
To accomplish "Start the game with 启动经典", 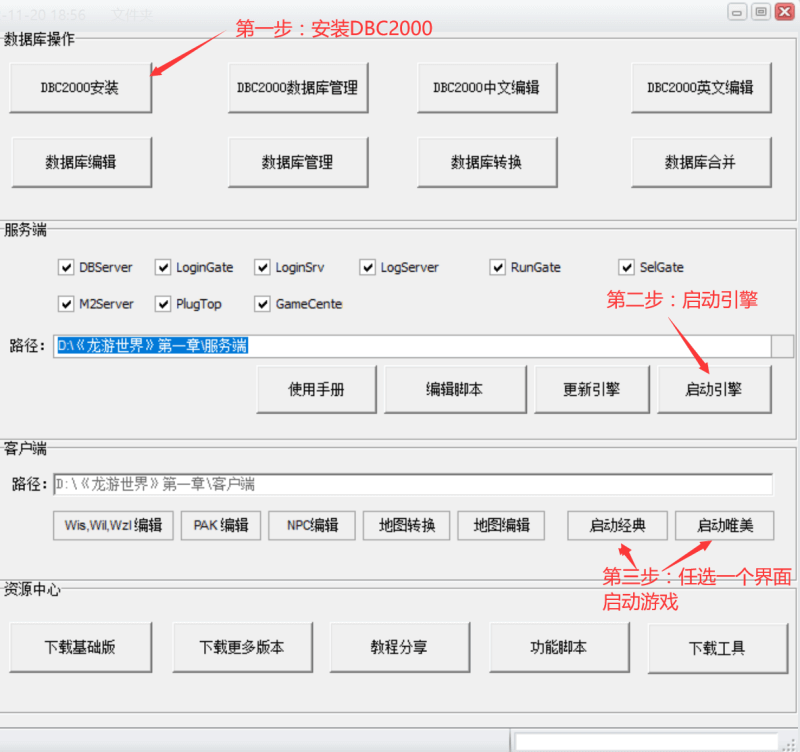I will (x=617, y=525).
